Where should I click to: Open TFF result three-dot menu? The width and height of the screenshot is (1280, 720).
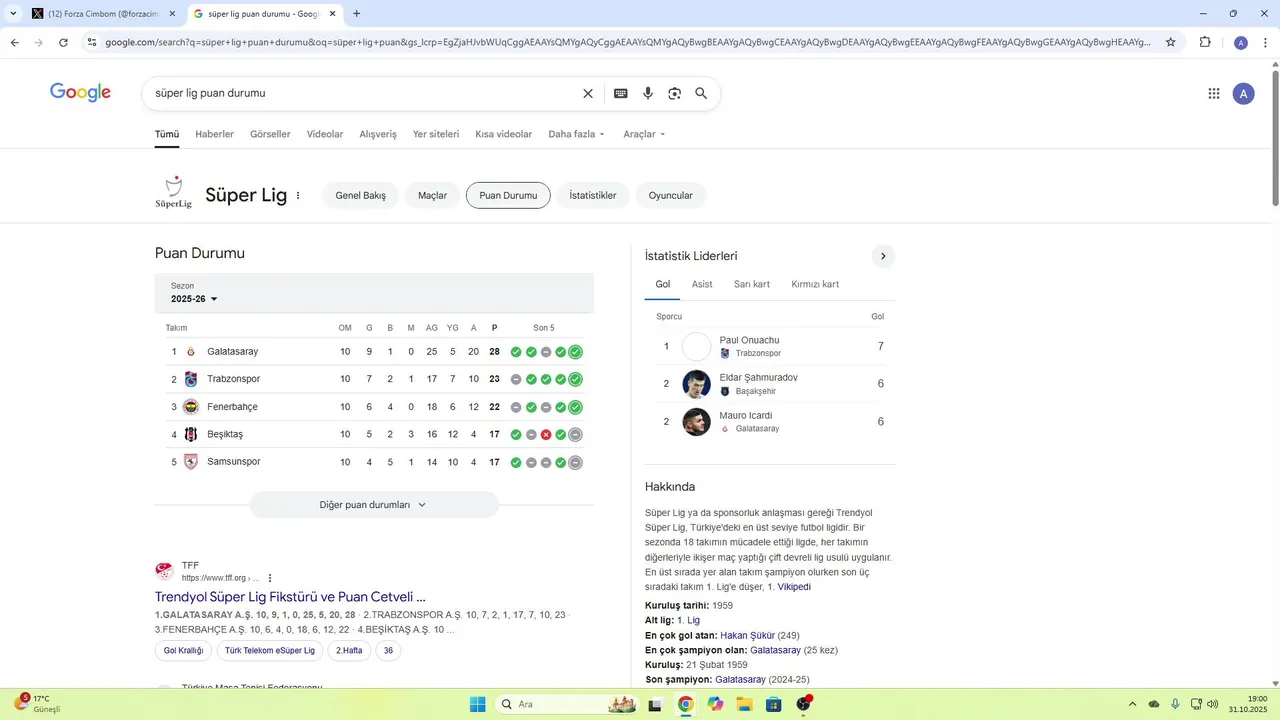click(x=270, y=578)
